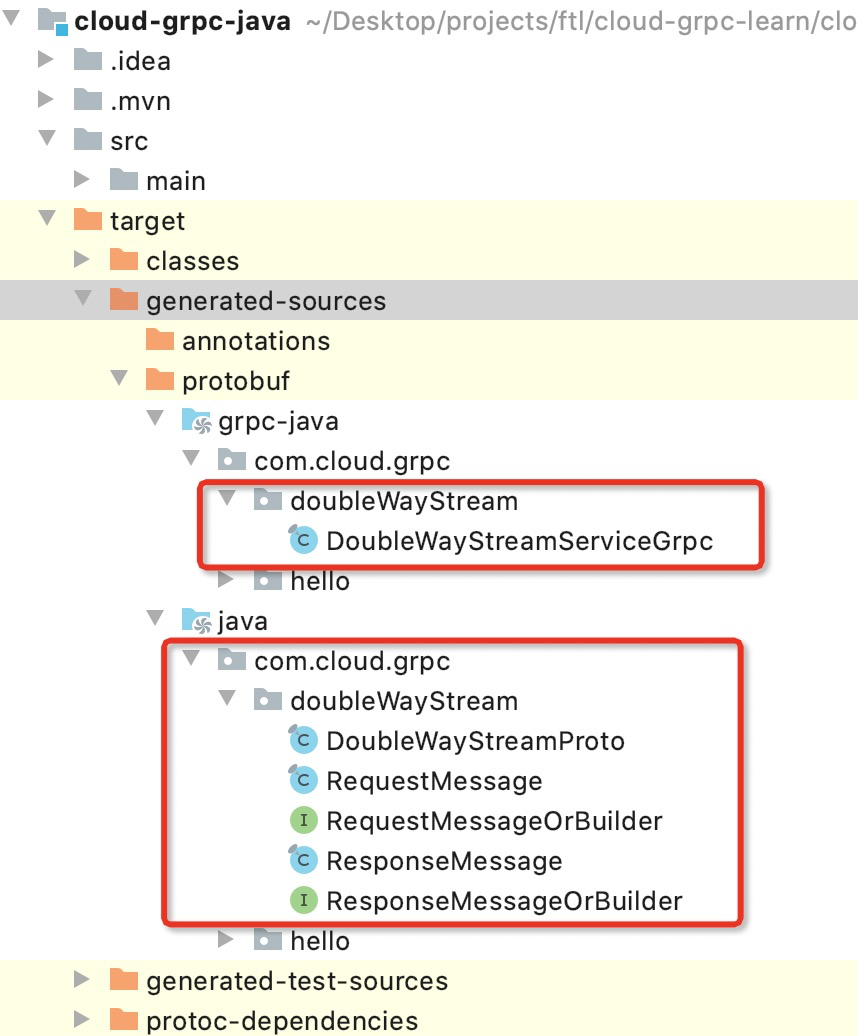This screenshot has height=1036, width=858.
Task: Collapse the generated-sources folder
Action: coord(83,298)
